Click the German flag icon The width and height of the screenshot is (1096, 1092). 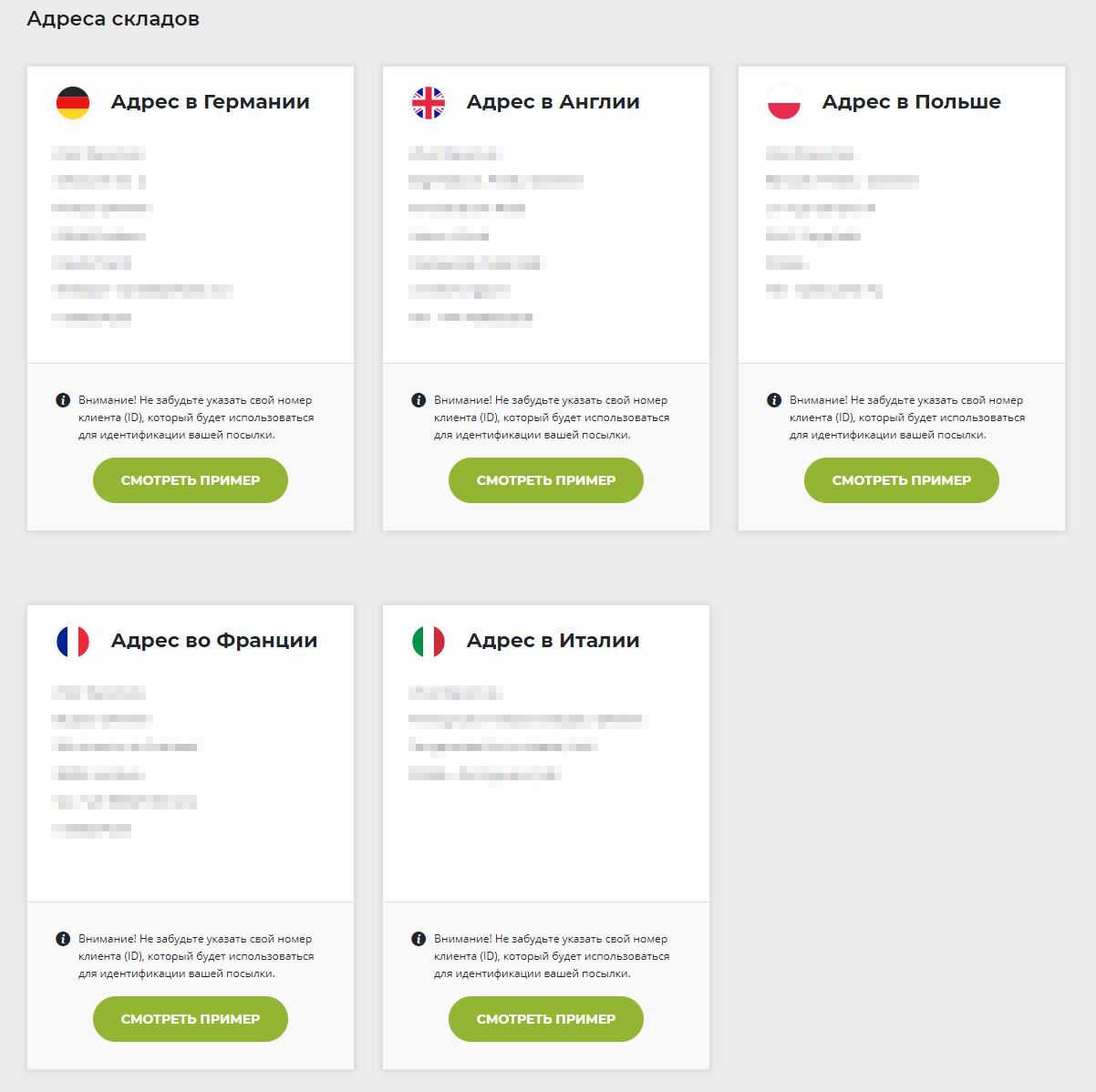(73, 103)
